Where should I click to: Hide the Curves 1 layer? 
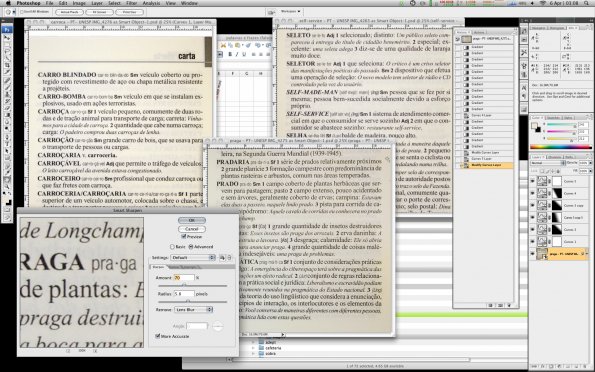[532, 242]
